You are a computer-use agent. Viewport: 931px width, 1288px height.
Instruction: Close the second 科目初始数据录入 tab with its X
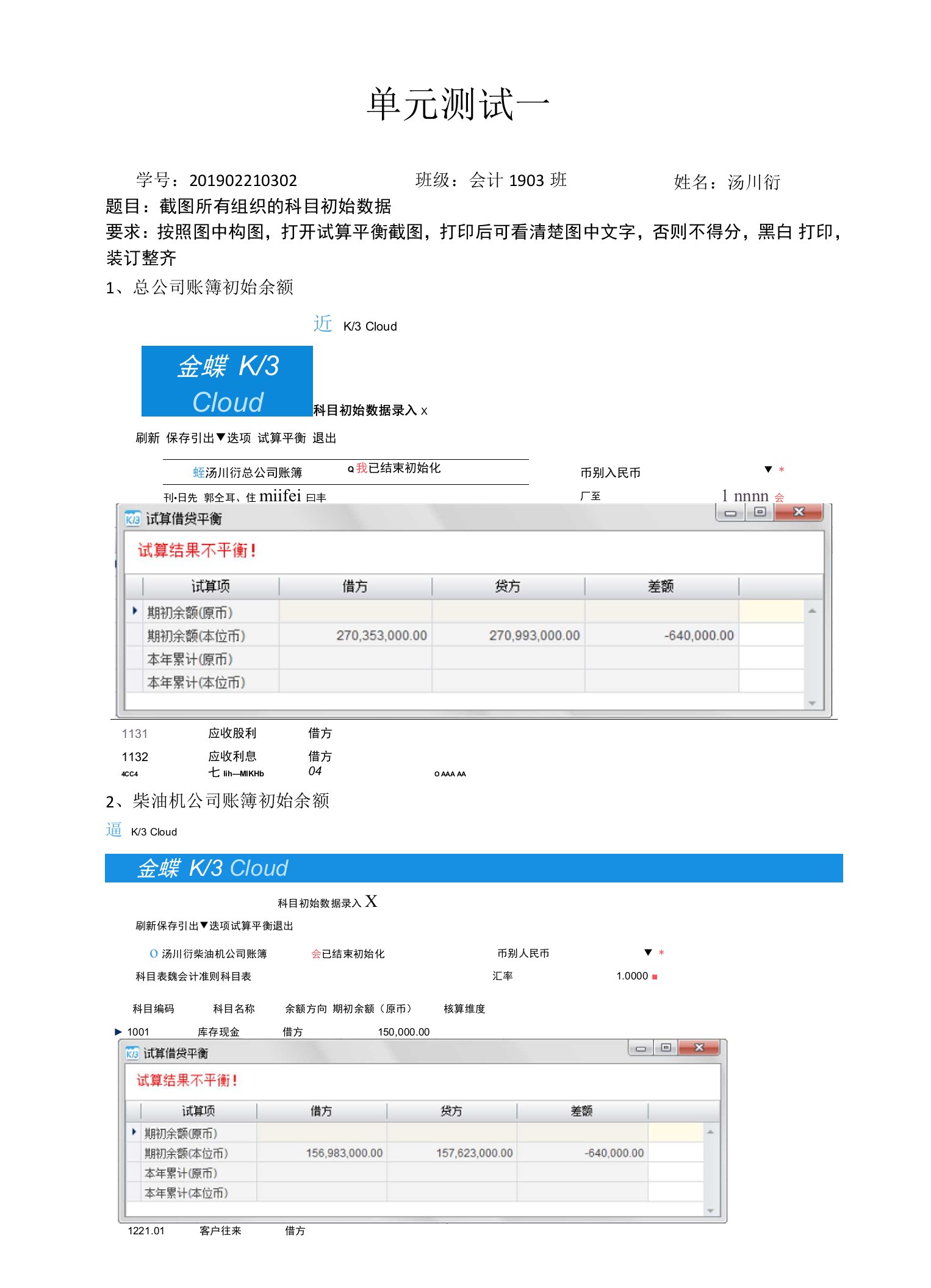click(371, 901)
